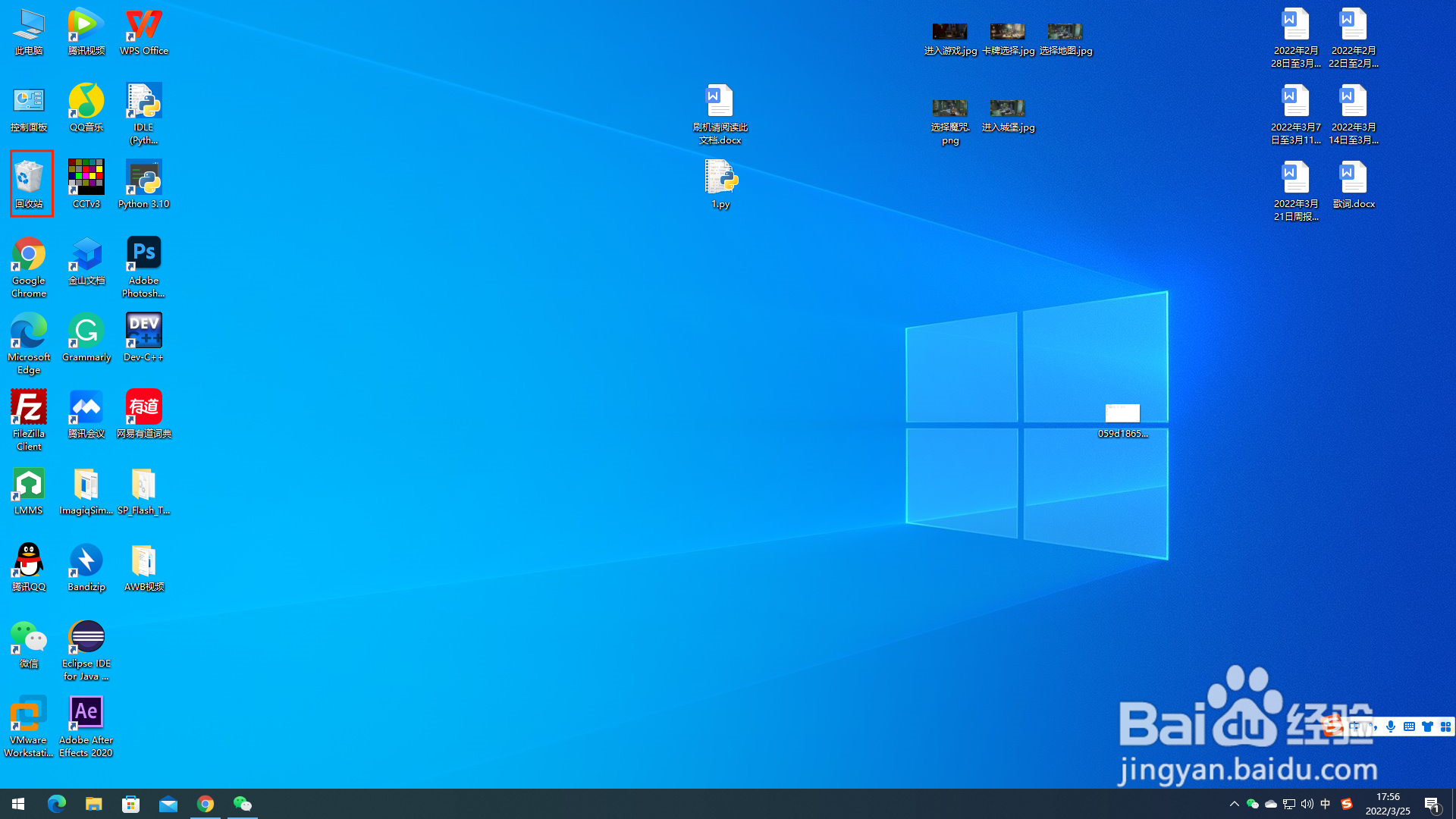Toggle the 中 input language indicator

1325,804
